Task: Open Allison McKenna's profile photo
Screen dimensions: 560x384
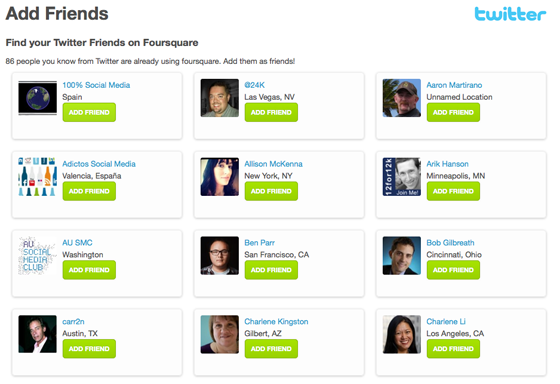Action: (220, 177)
